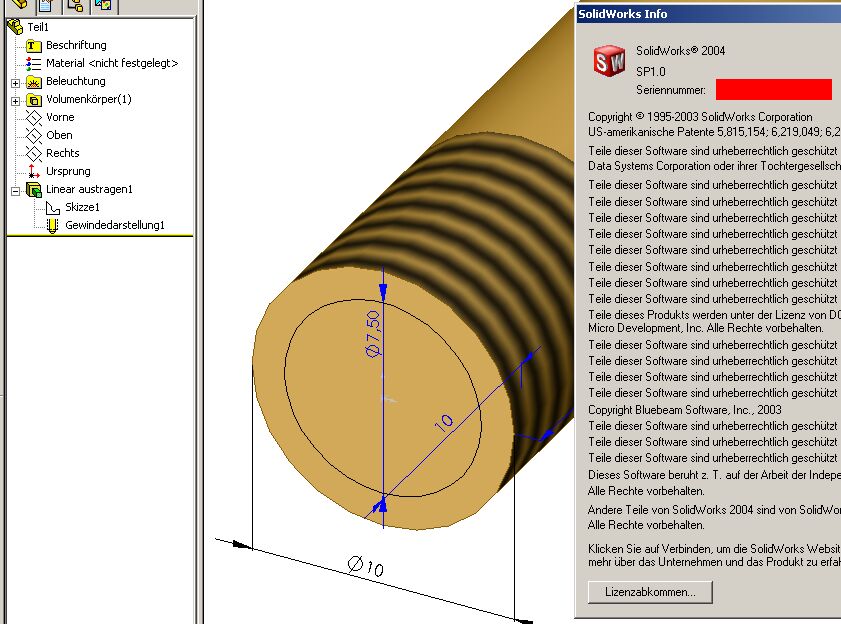Click the Ø7,50 thread diameter dimension
Image resolution: width=841 pixels, height=624 pixels.
[x=373, y=333]
